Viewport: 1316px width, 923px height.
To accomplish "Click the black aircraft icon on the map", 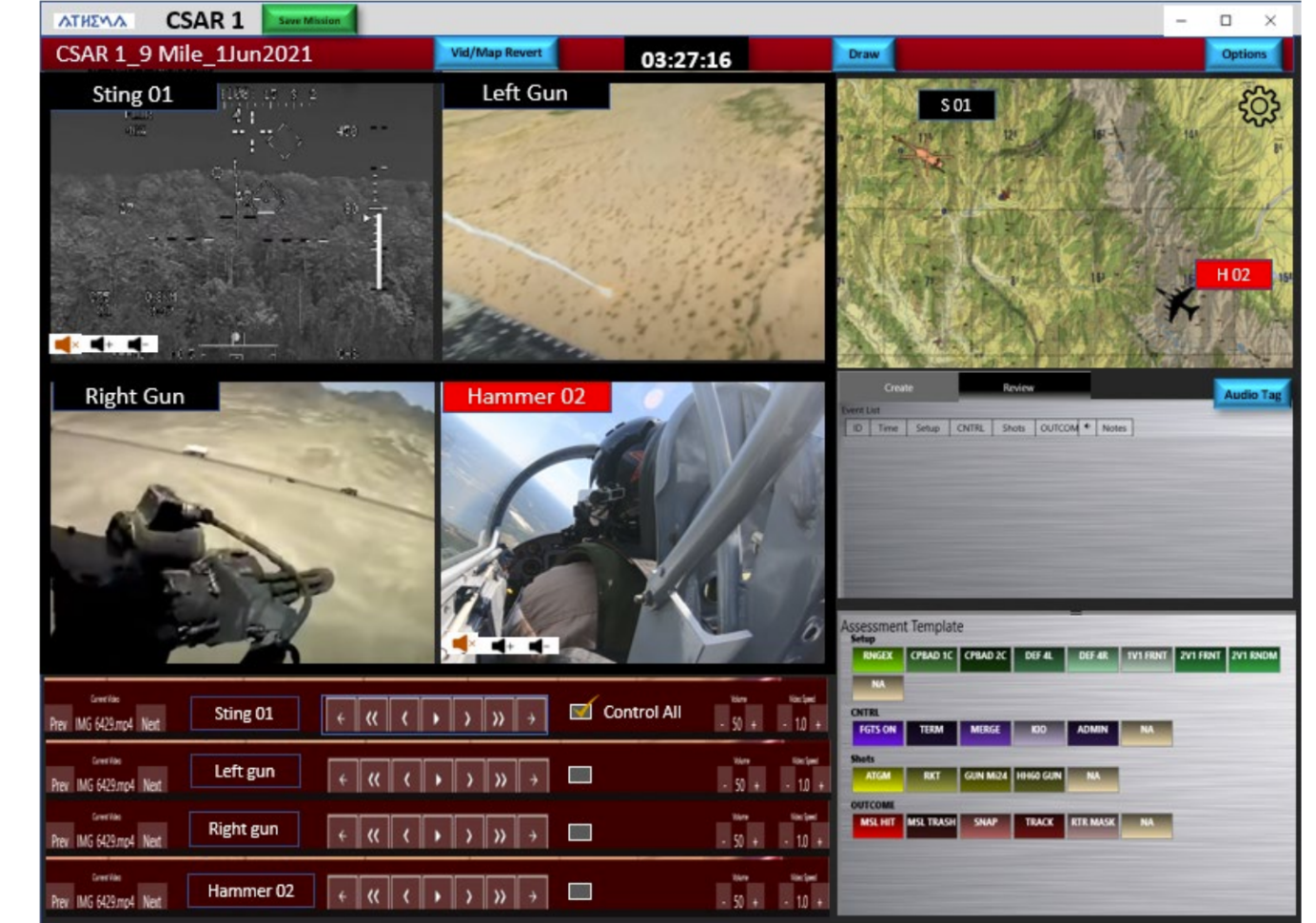I will click(1178, 304).
